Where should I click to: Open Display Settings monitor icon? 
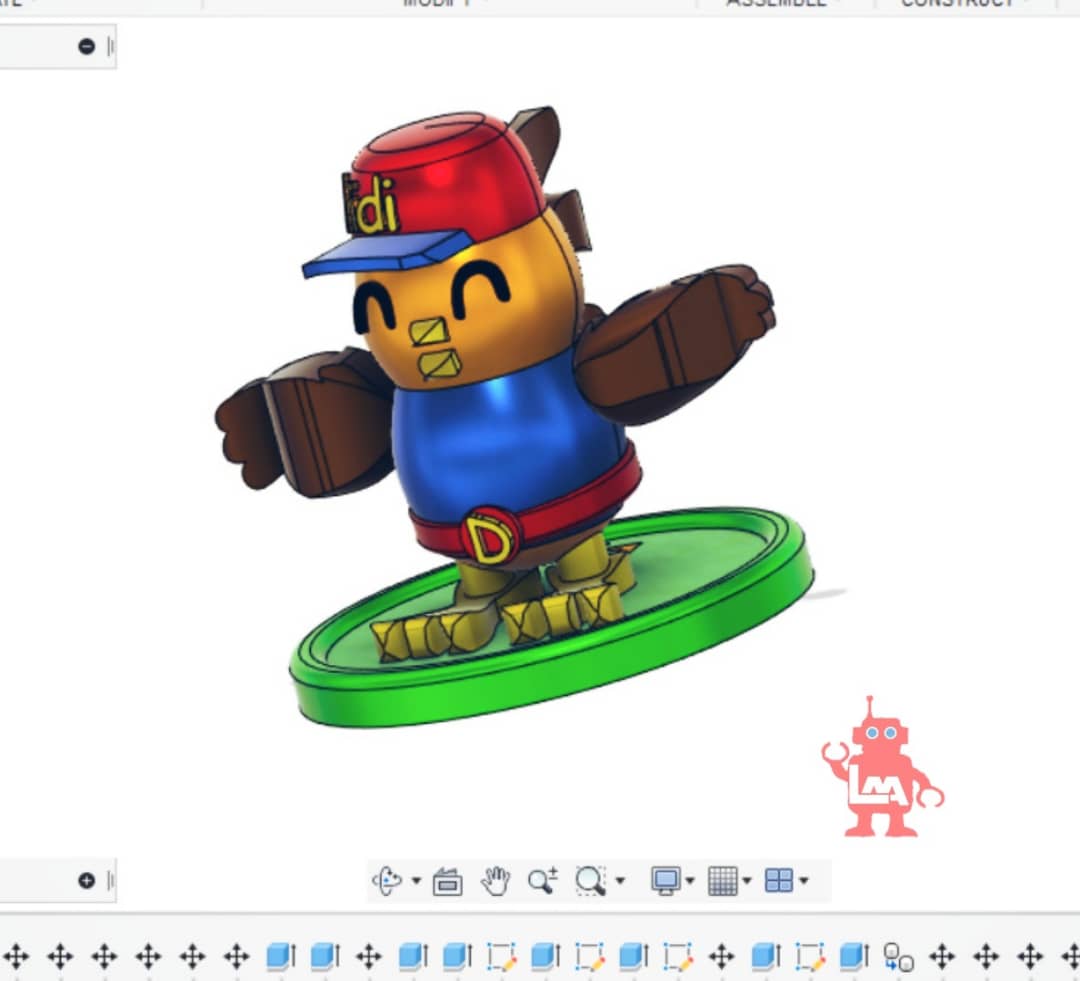coord(665,880)
